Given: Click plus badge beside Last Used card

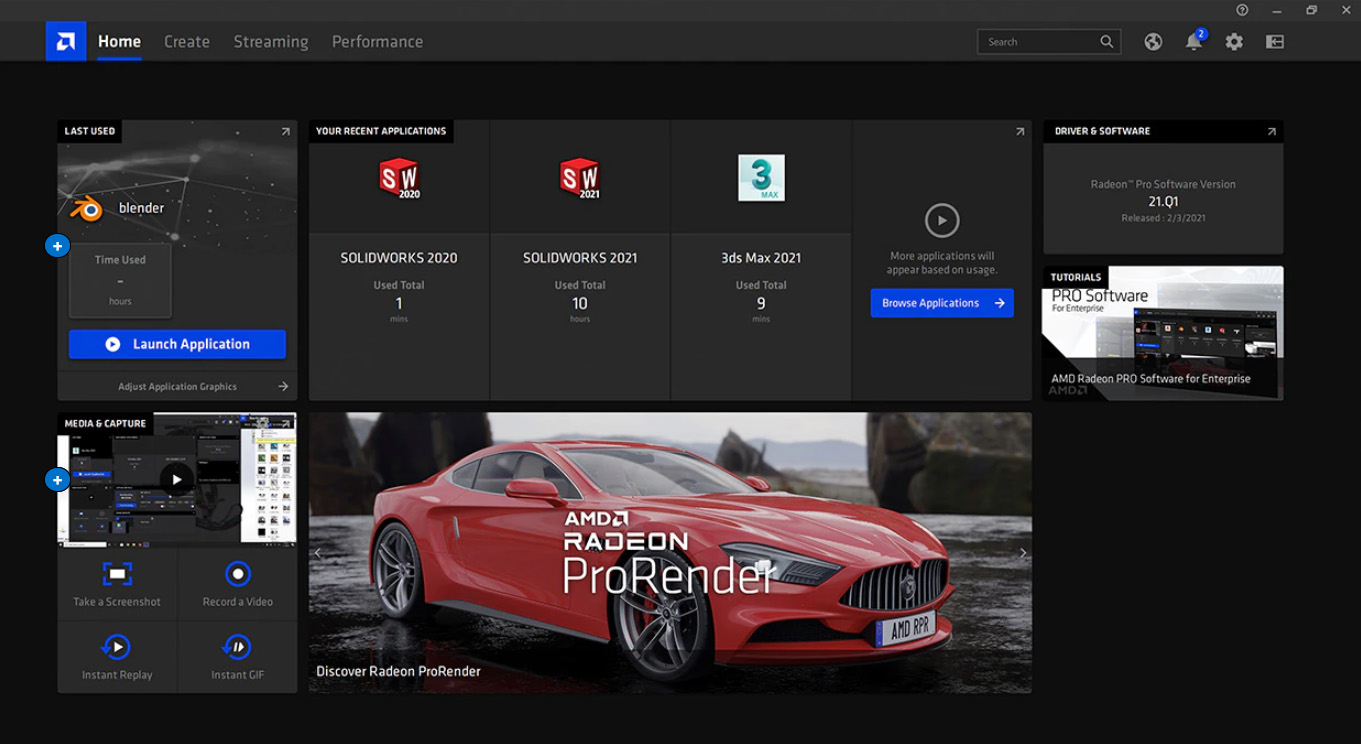Looking at the screenshot, I should tap(57, 245).
